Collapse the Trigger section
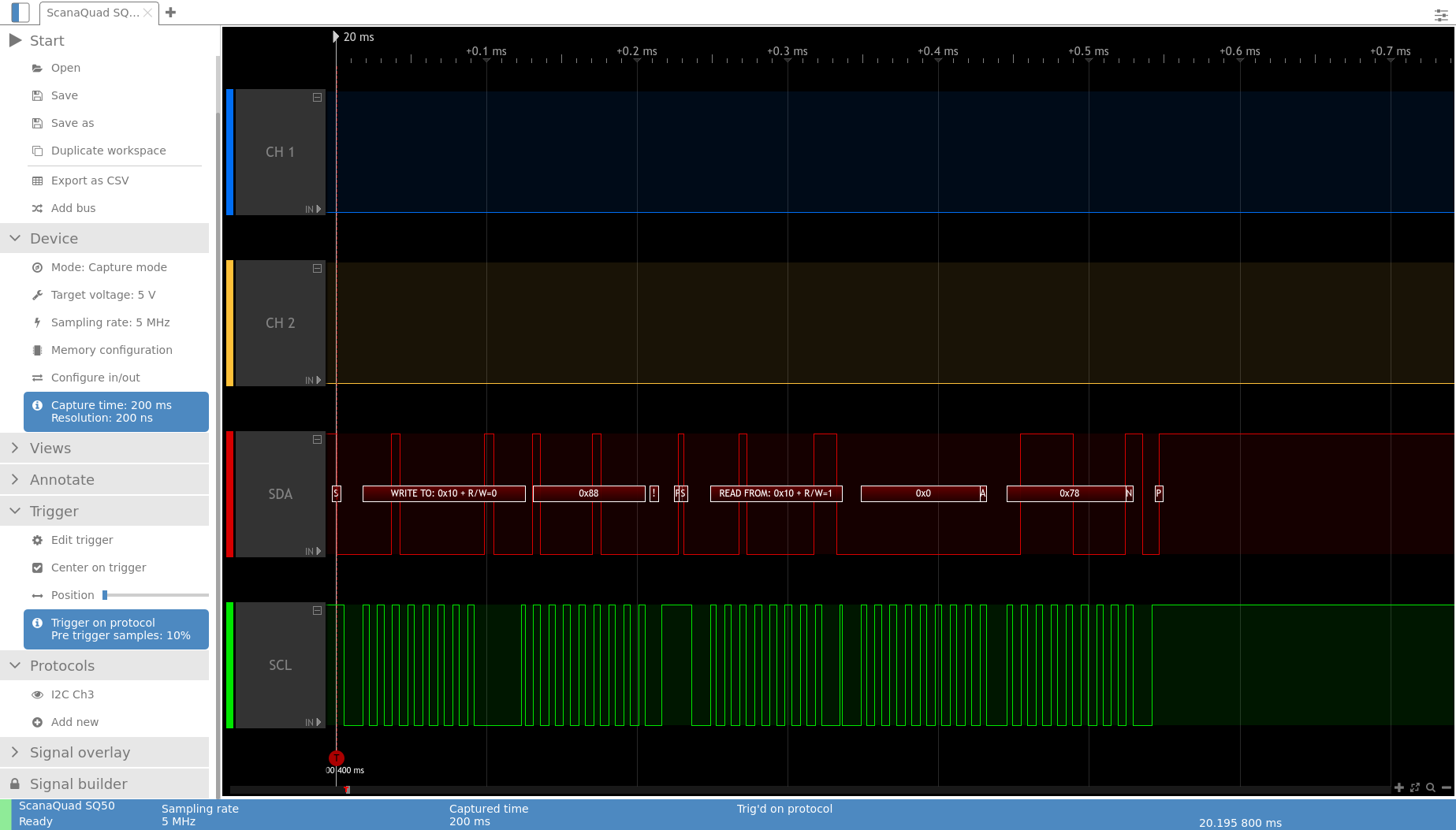1456x830 pixels. (104, 511)
